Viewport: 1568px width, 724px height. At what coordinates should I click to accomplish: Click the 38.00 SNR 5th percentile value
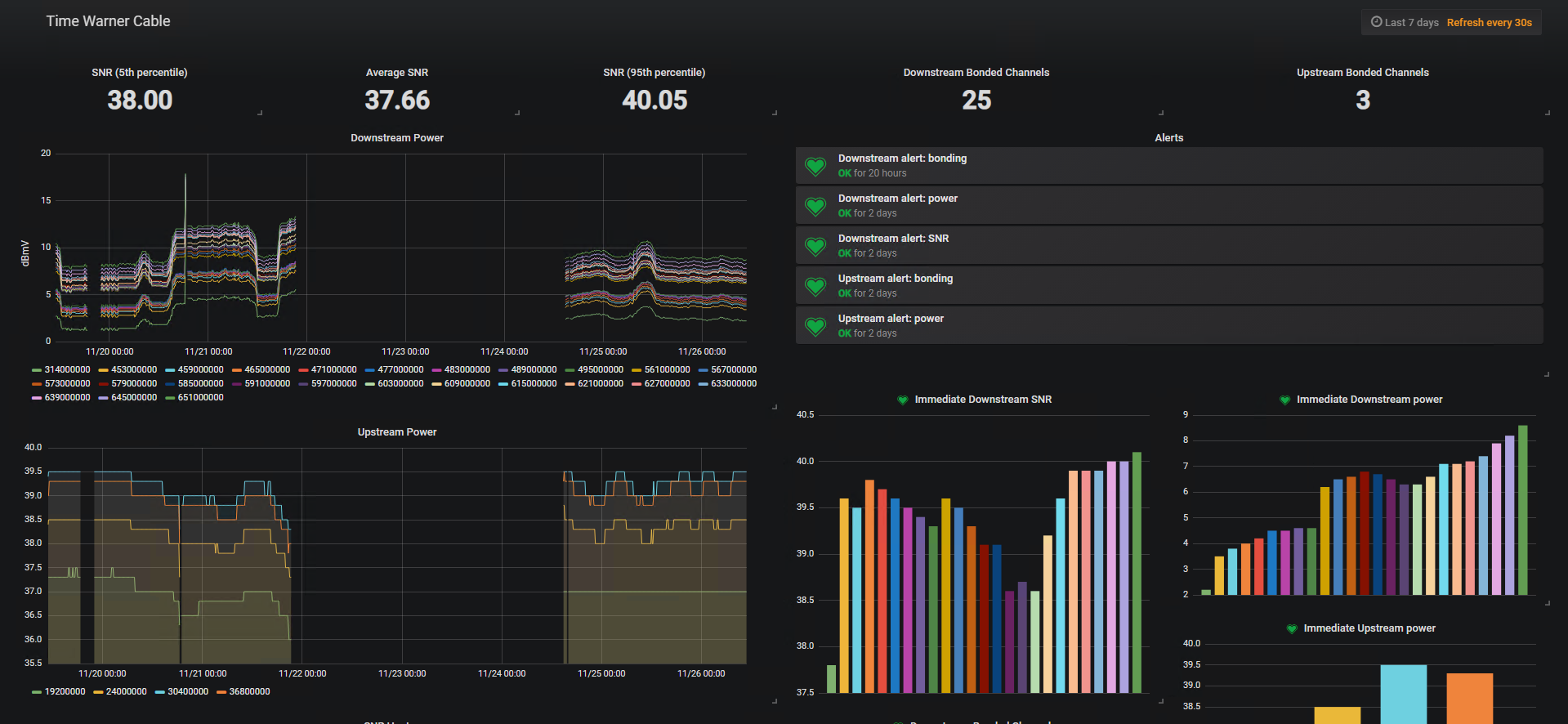pos(140,101)
